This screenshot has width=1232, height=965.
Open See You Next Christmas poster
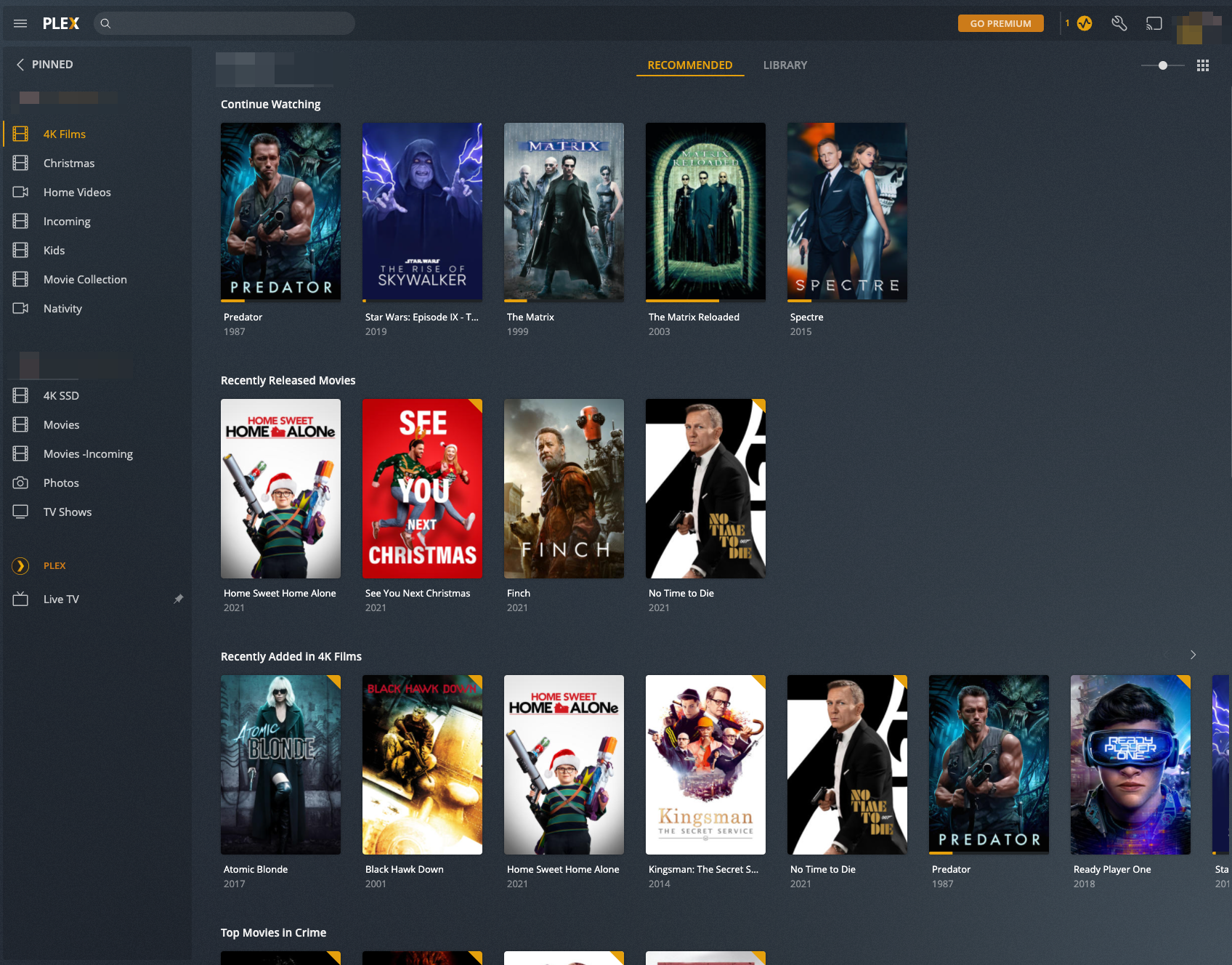click(422, 488)
